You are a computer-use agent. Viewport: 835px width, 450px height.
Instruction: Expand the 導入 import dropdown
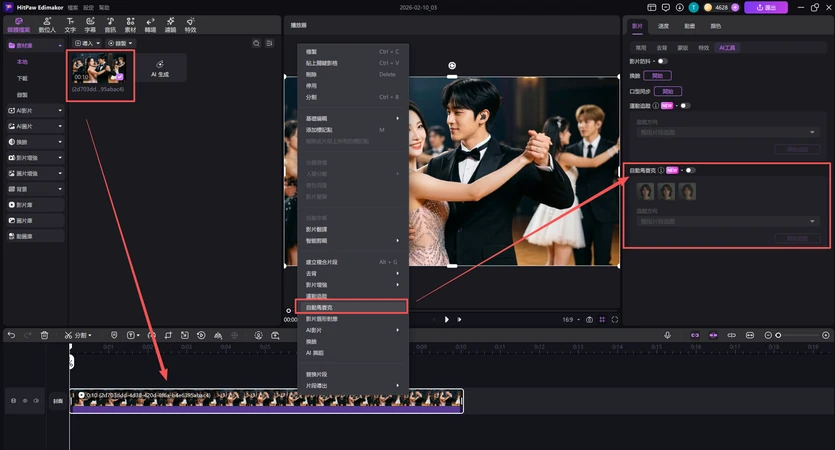88,44
